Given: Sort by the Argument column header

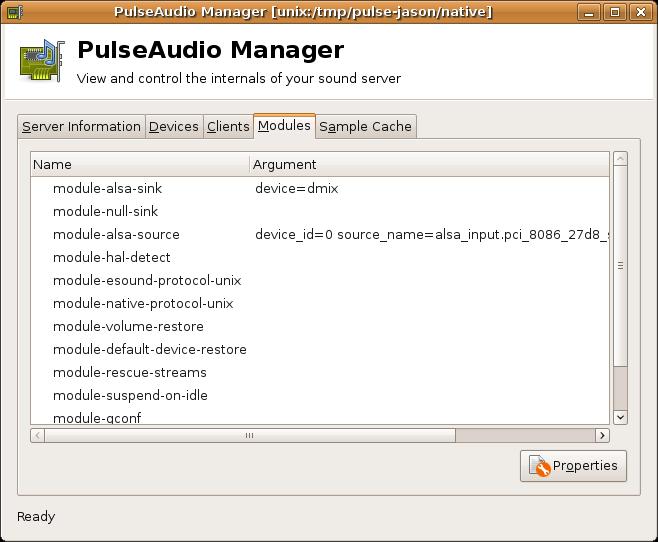Looking at the screenshot, I should 429,164.
